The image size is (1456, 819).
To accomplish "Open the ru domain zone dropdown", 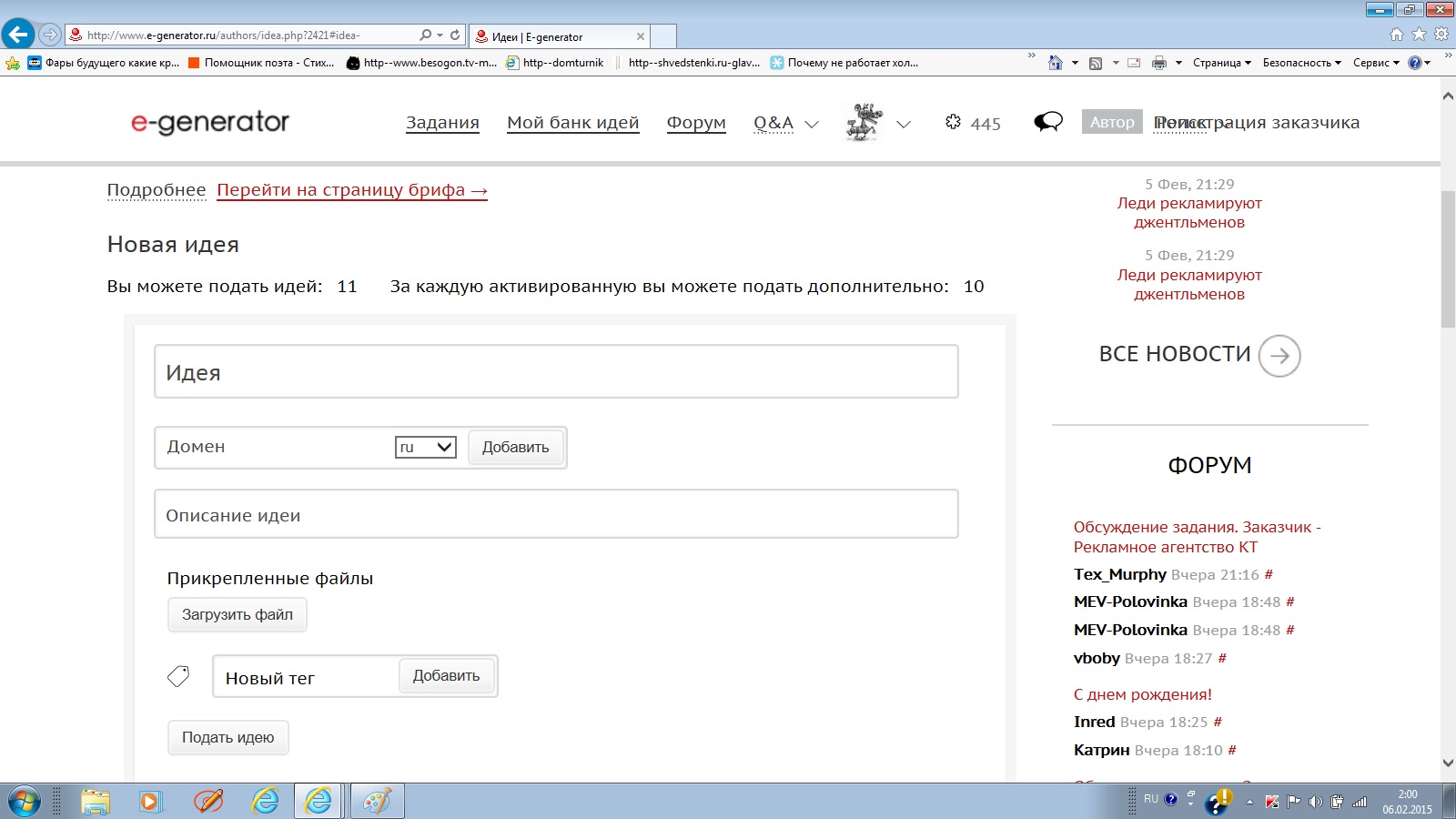I will (425, 447).
